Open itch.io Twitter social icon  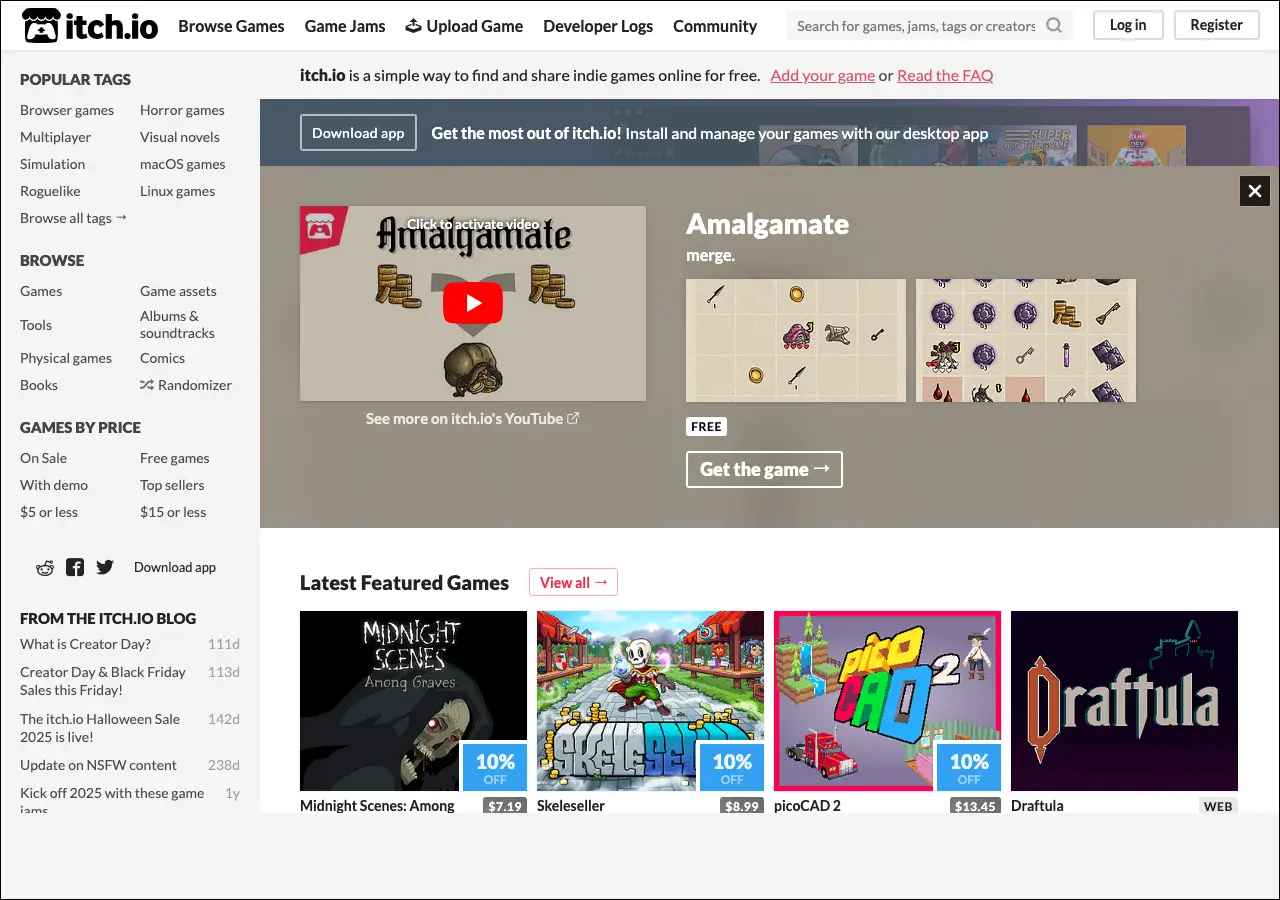[105, 568]
